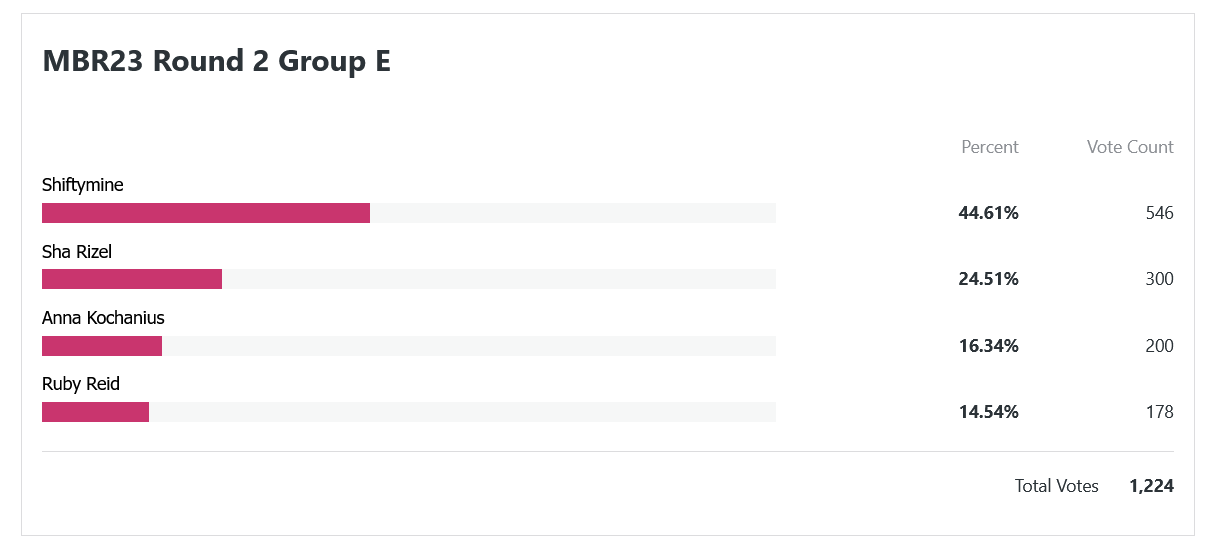Select the Ruby Reid option label
The image size is (1211, 550).
pyautogui.click(x=81, y=384)
